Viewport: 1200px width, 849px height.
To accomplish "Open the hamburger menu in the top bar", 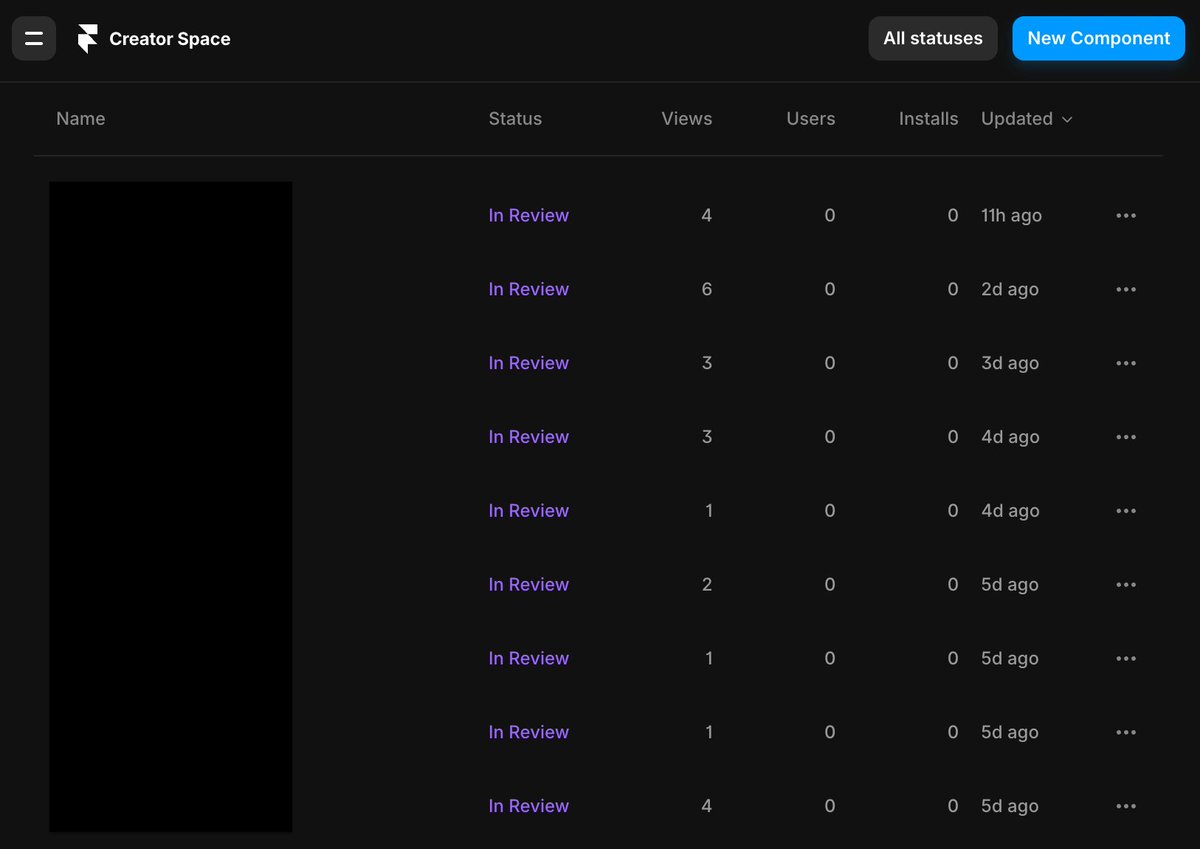I will click(34, 39).
